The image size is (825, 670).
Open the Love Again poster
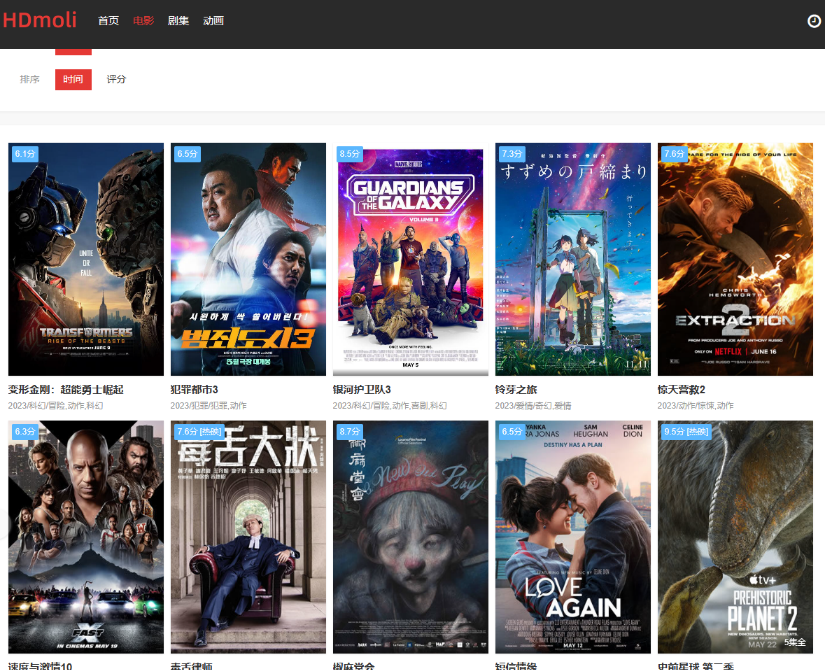pyautogui.click(x=573, y=537)
